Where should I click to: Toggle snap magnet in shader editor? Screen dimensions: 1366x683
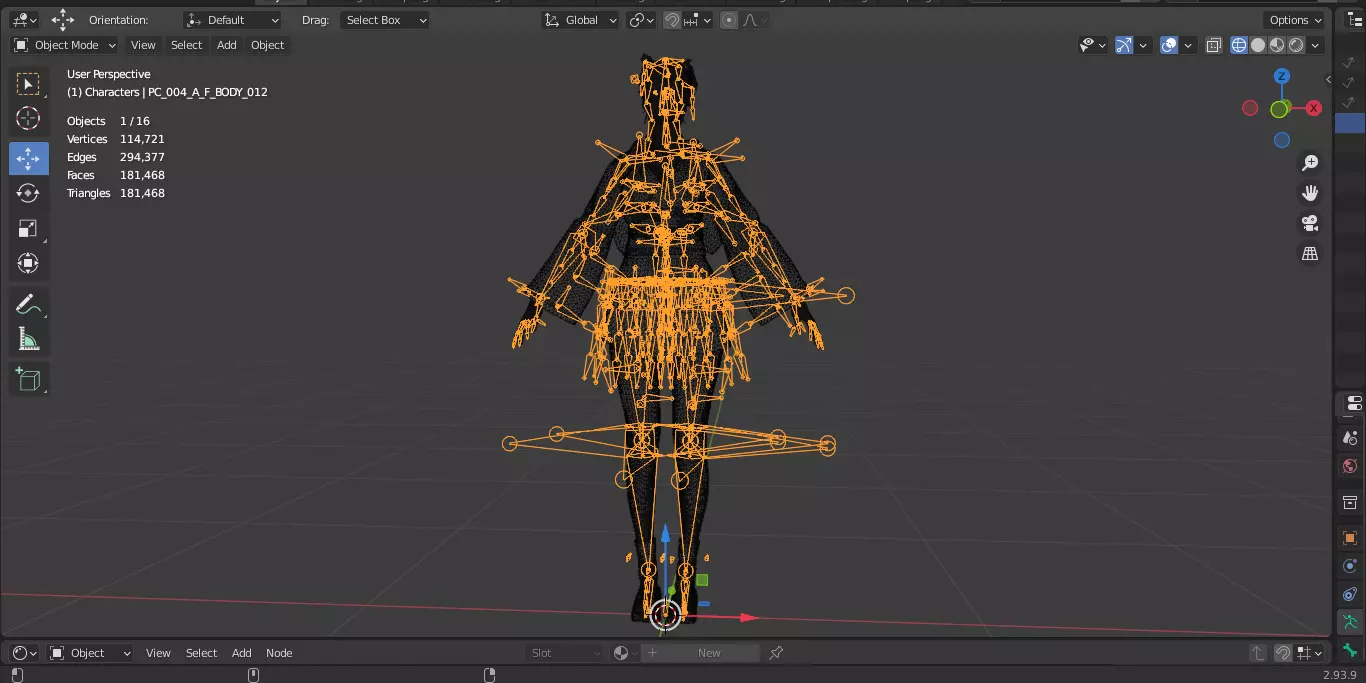1283,653
